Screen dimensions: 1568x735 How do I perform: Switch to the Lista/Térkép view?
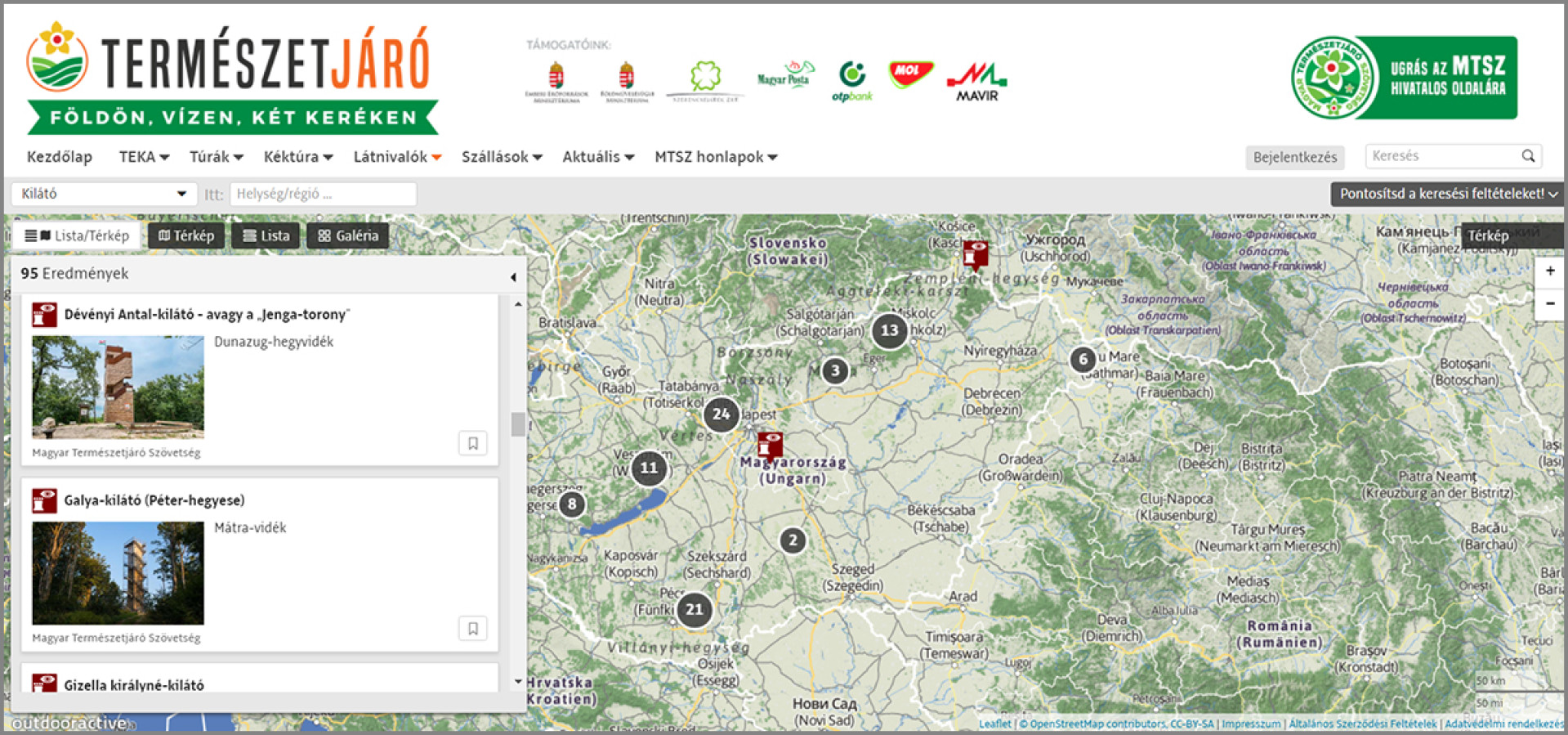(76, 235)
